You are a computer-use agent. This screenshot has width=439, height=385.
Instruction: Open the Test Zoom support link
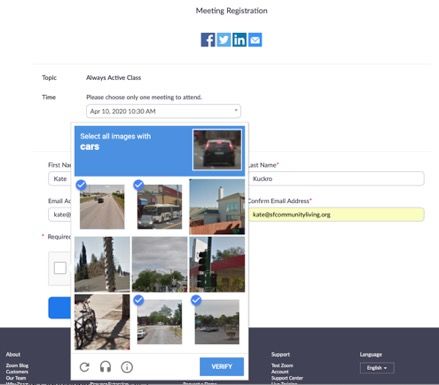[x=282, y=365]
